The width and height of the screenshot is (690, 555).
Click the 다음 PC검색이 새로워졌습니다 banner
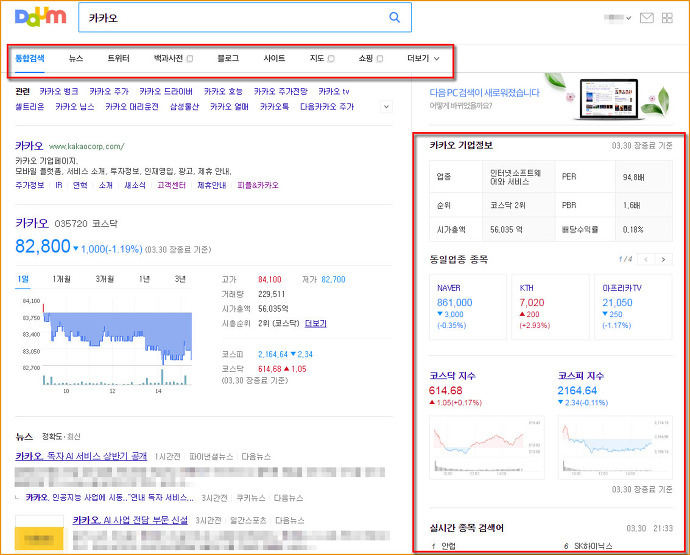coord(550,98)
